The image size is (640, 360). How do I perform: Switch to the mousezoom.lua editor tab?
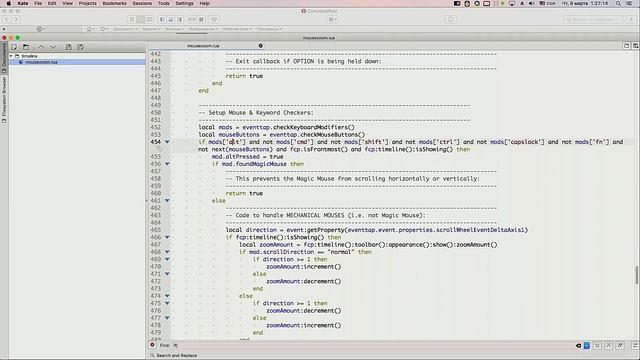(x=203, y=46)
